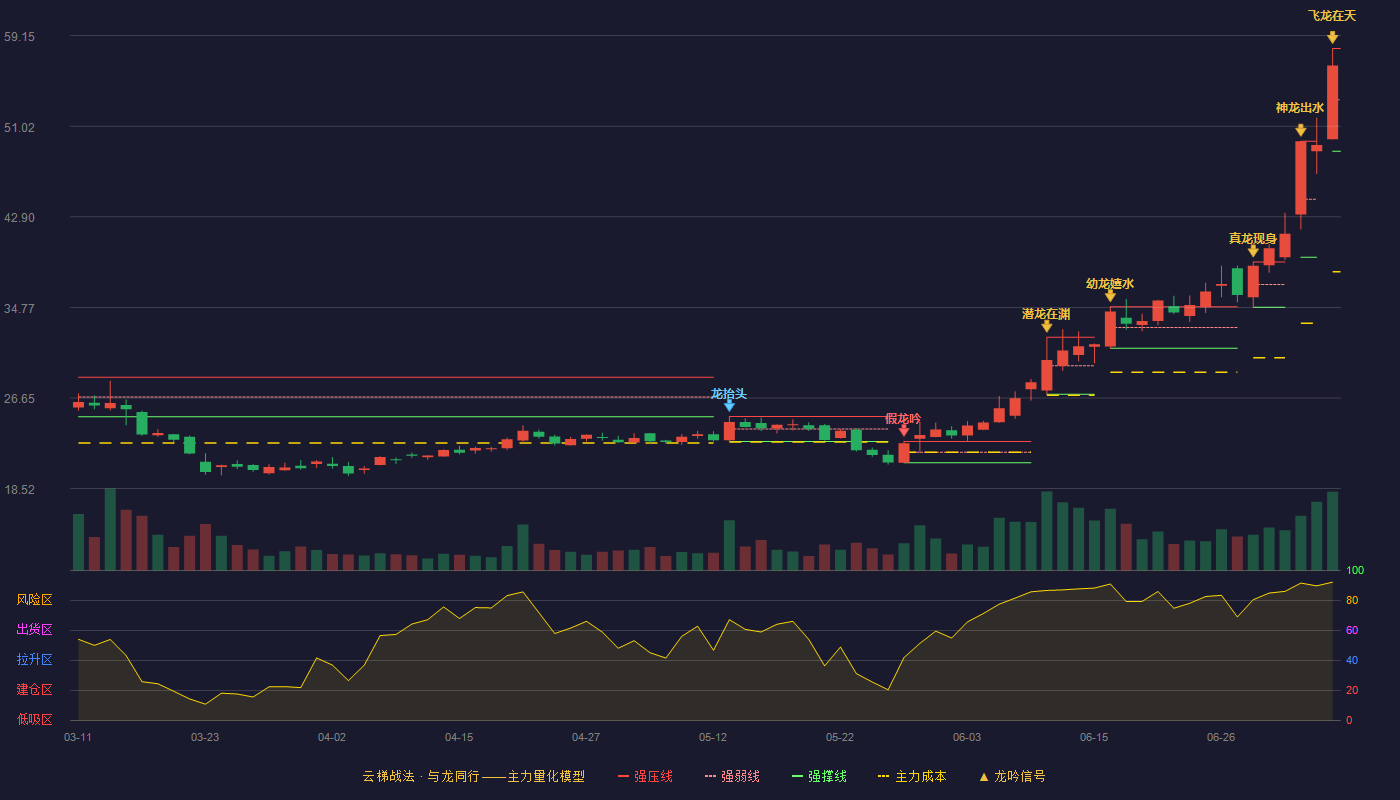Click the 低吸区 zone label

coord(34,720)
